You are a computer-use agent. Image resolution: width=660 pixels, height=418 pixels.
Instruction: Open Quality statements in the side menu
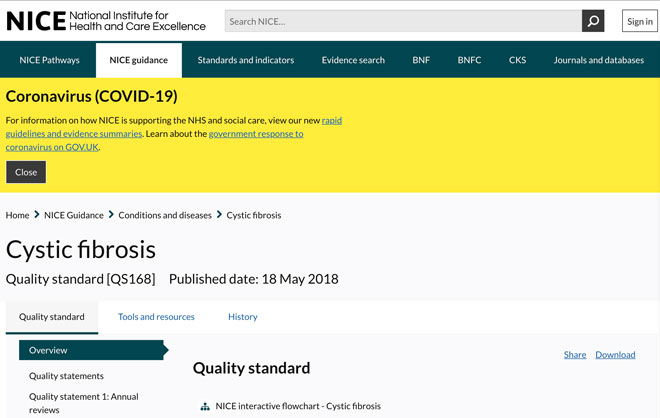tap(66, 376)
